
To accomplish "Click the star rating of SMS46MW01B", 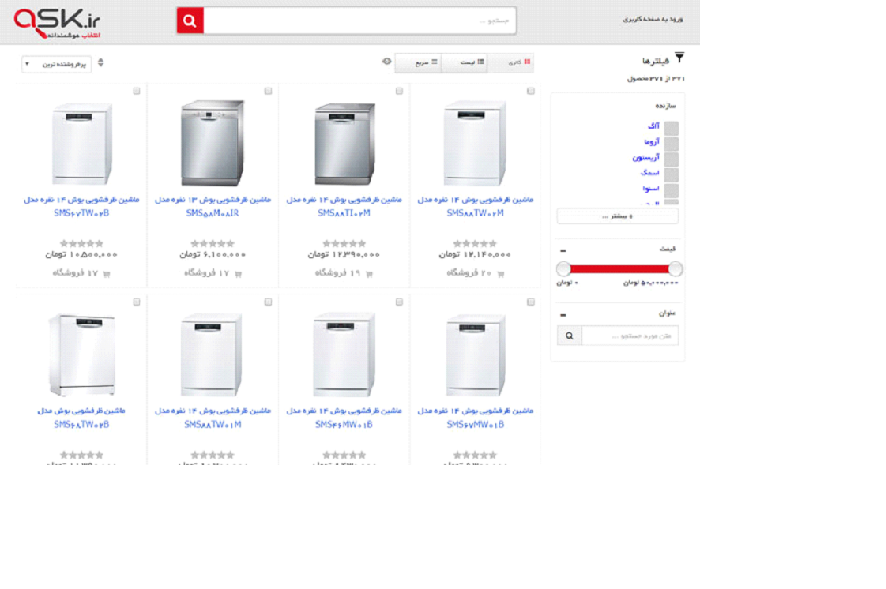I will pos(344,455).
